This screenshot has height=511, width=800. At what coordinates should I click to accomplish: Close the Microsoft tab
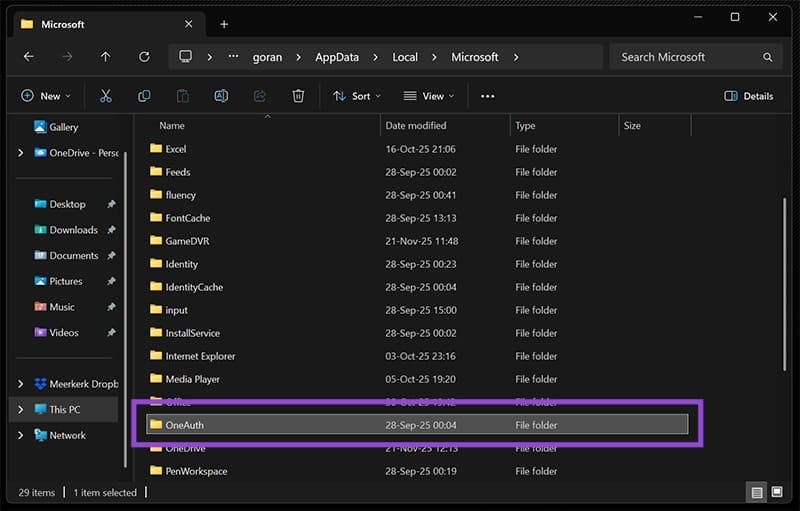coord(189,24)
